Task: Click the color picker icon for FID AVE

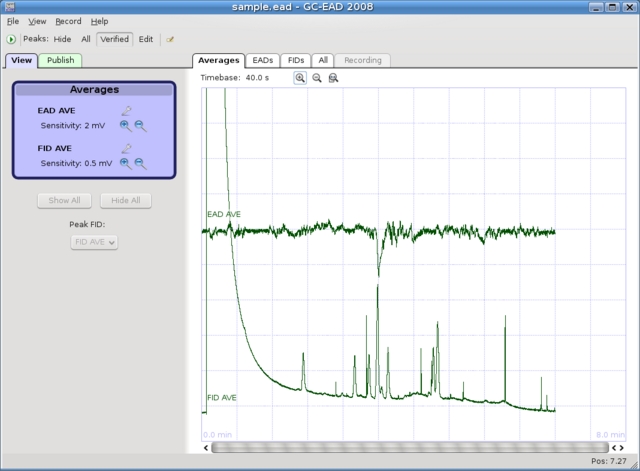Action: (x=126, y=148)
